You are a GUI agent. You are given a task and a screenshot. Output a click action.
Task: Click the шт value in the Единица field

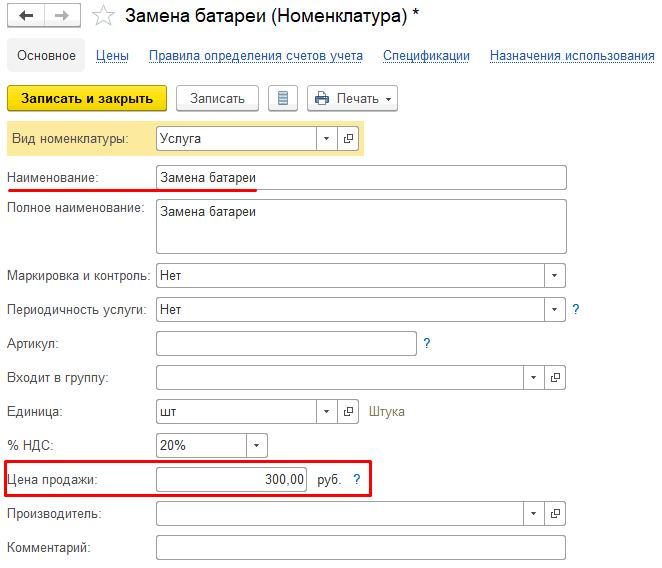(168, 412)
